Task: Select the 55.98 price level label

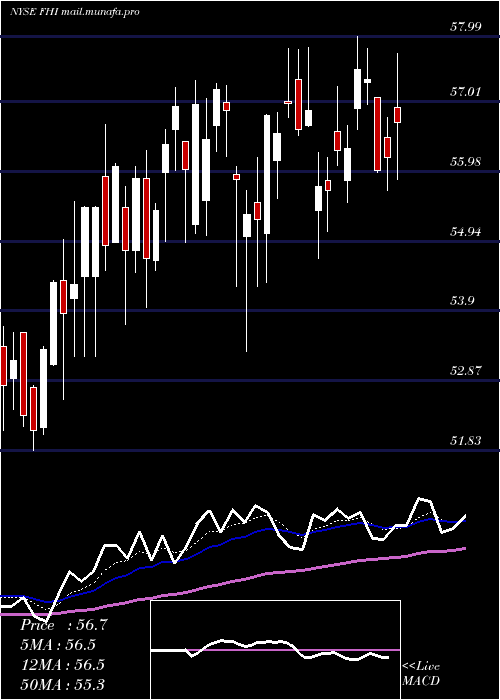Action: point(465,162)
